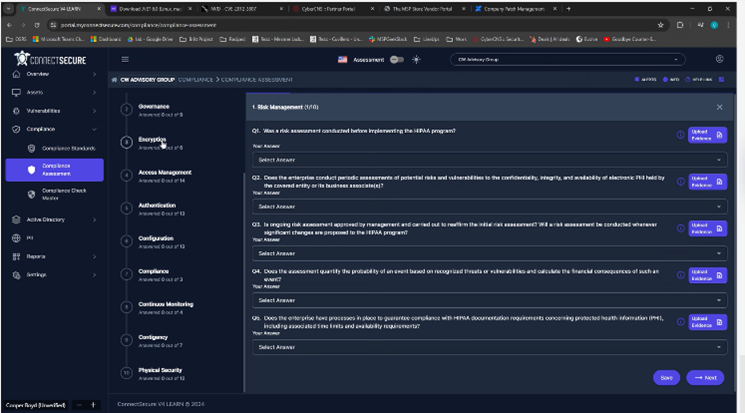Upload evidence for Q2
This screenshot has height=413, width=745.
coord(707,182)
